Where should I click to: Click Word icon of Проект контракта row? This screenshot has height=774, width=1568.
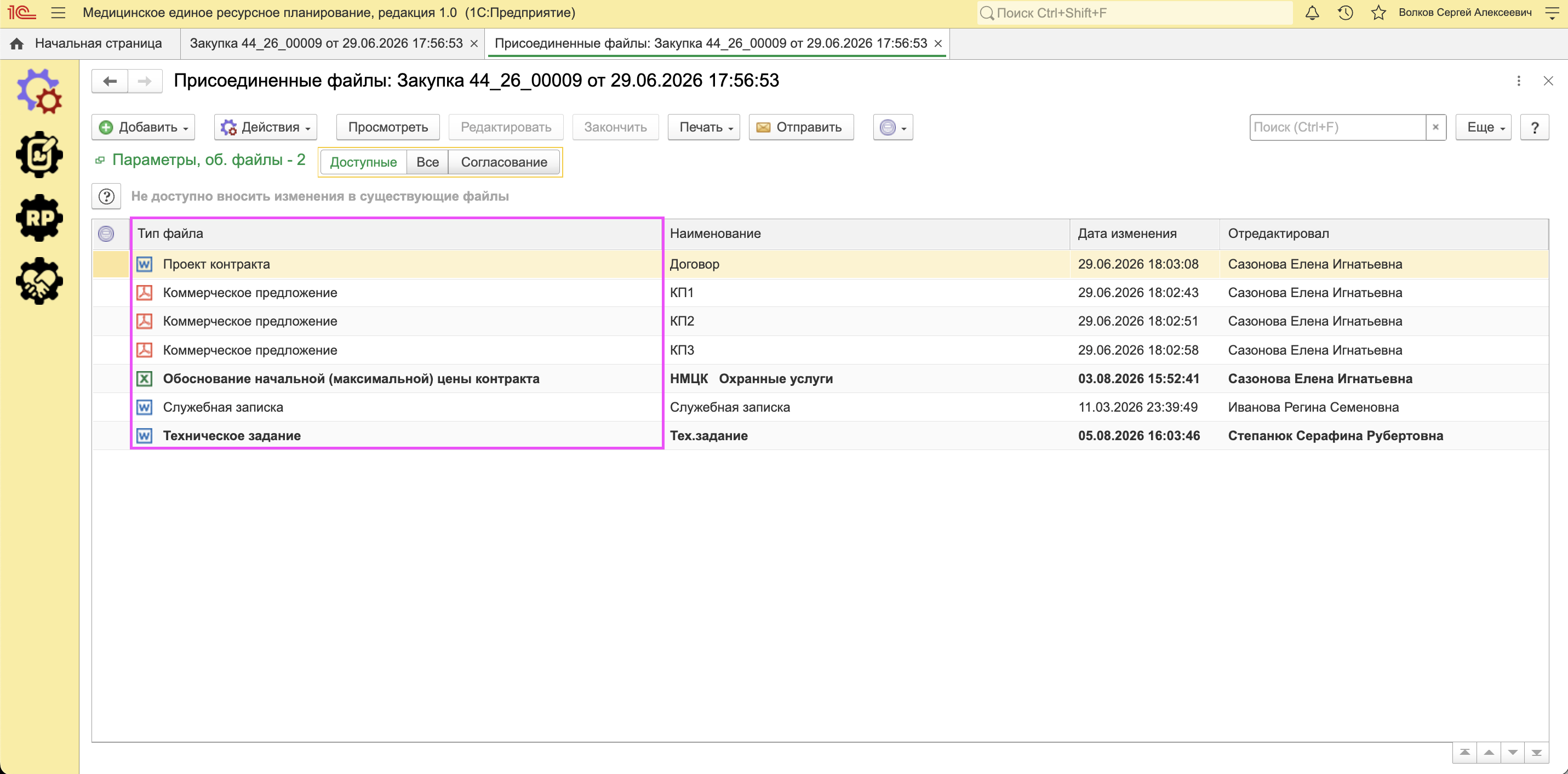(x=144, y=264)
